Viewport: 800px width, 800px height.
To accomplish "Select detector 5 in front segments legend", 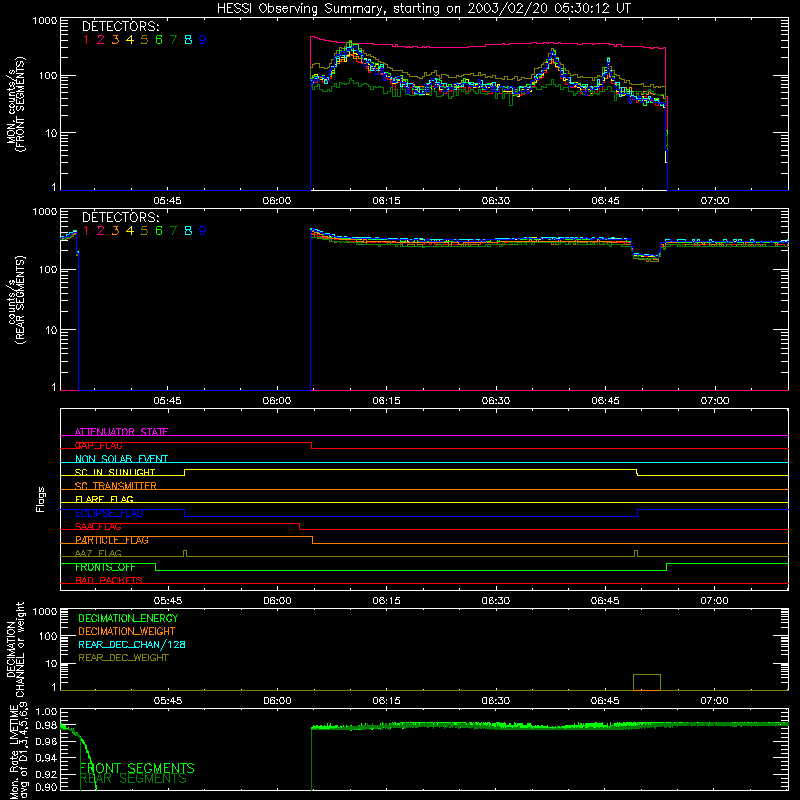I will 144,40.
